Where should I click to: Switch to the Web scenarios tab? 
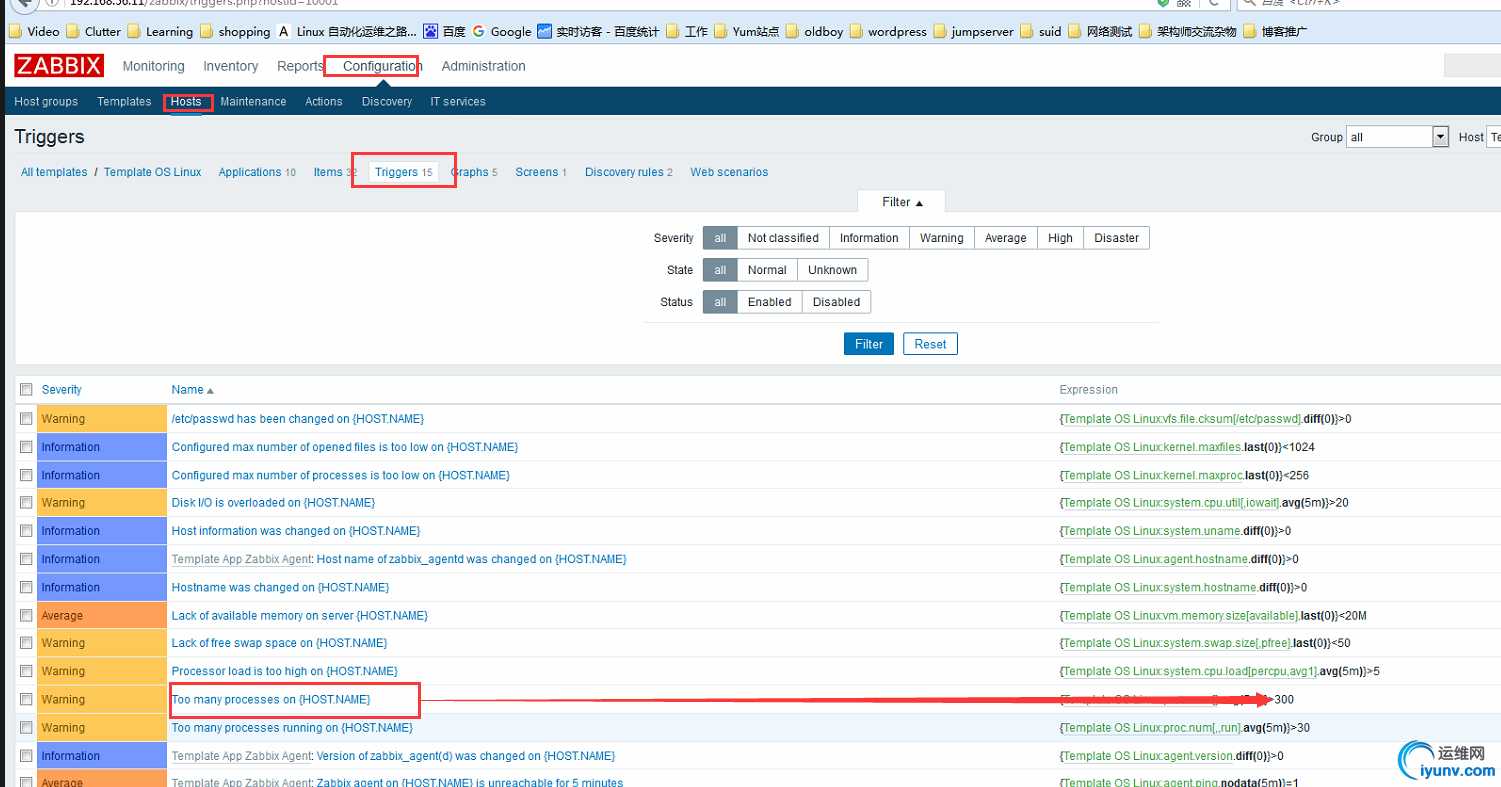pyautogui.click(x=729, y=172)
